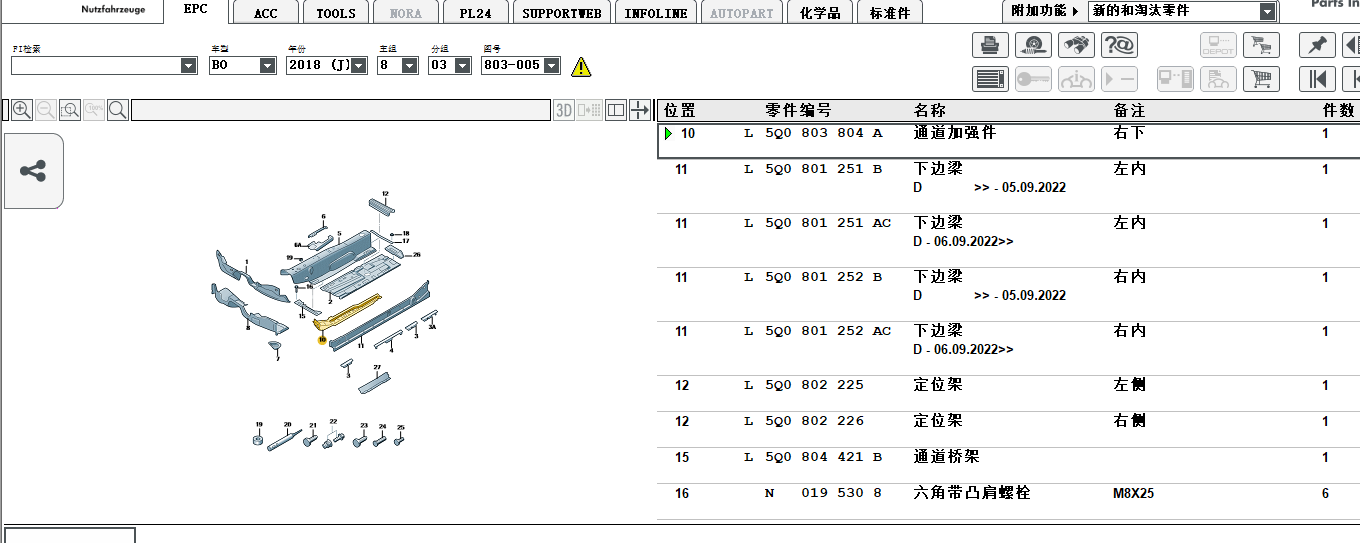1360x543 pixels.
Task: Open the FI检索 dropdown
Action: [189, 66]
